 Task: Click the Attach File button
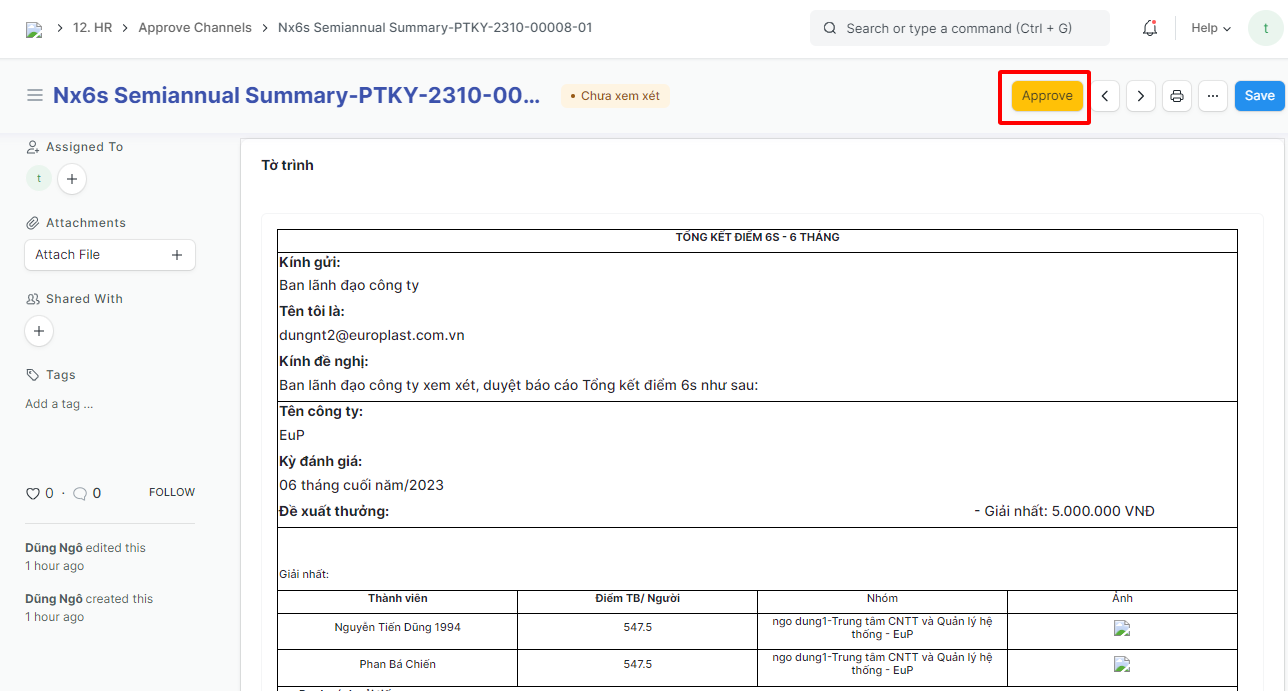(x=109, y=255)
